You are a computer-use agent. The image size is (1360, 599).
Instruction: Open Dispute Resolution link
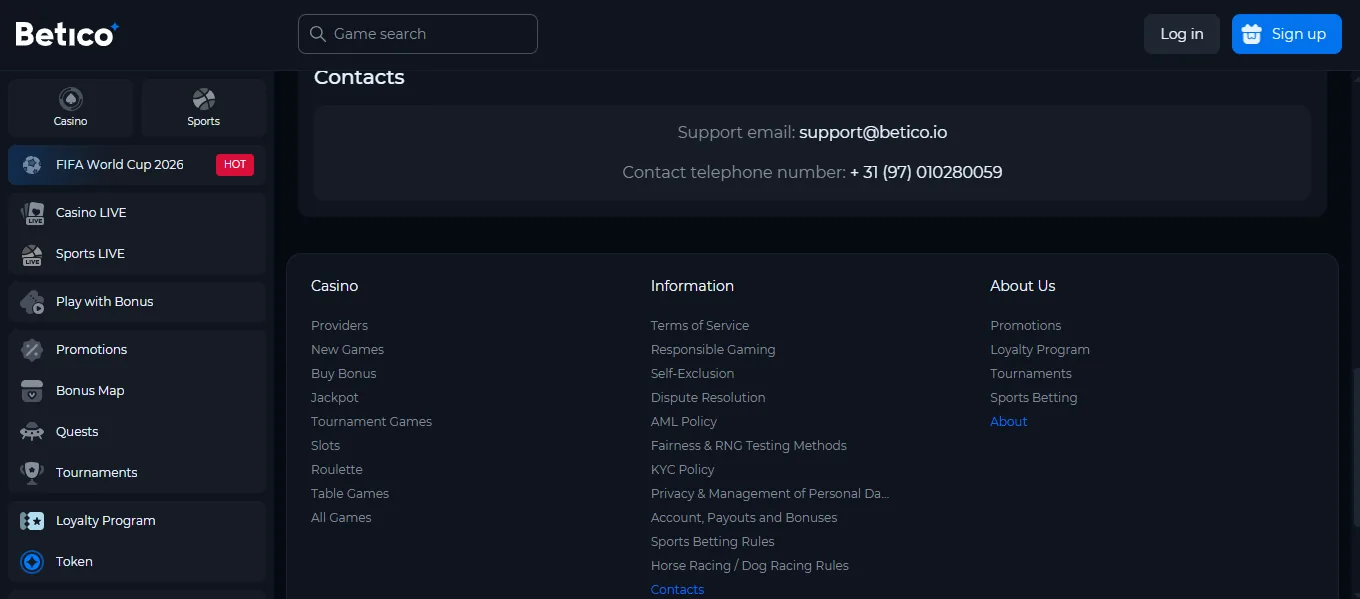coord(708,398)
